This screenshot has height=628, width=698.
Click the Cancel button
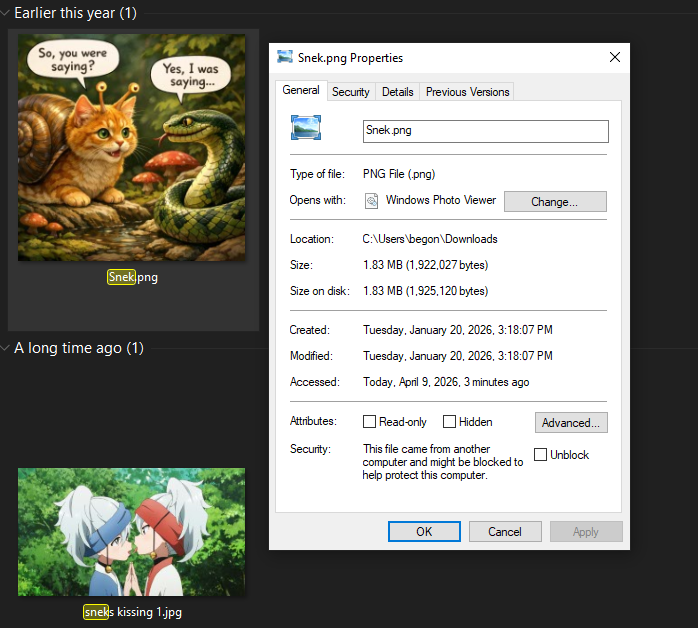tap(505, 531)
